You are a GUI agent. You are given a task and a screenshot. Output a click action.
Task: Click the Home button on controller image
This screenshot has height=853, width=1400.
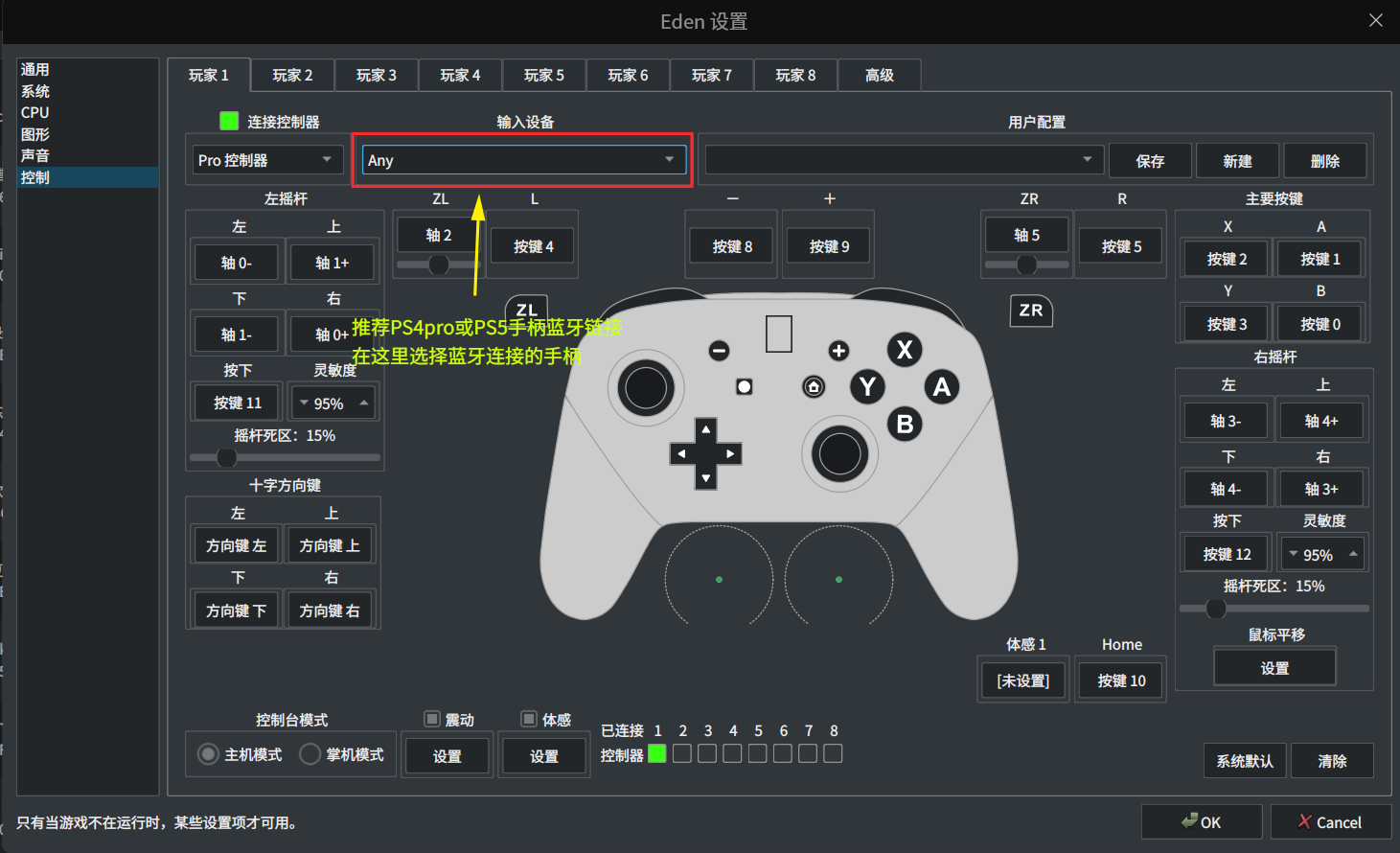pyautogui.click(x=814, y=386)
